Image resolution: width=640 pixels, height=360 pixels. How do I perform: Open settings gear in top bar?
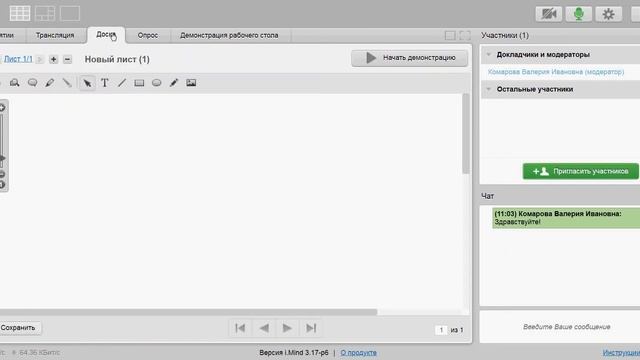(x=608, y=14)
